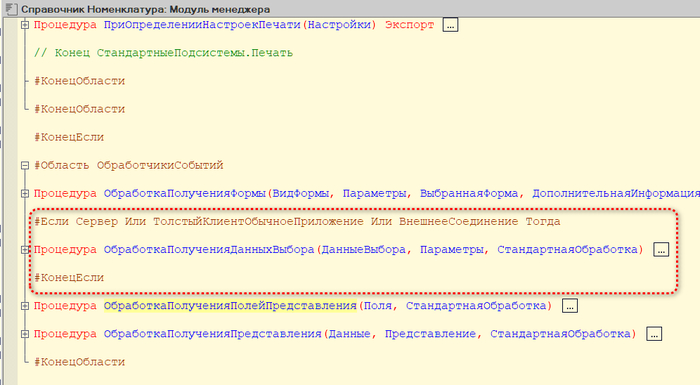Click the ТолстыйКлиентОбычноеПриложение directive word
This screenshot has width=700, height=385.
tap(258, 222)
